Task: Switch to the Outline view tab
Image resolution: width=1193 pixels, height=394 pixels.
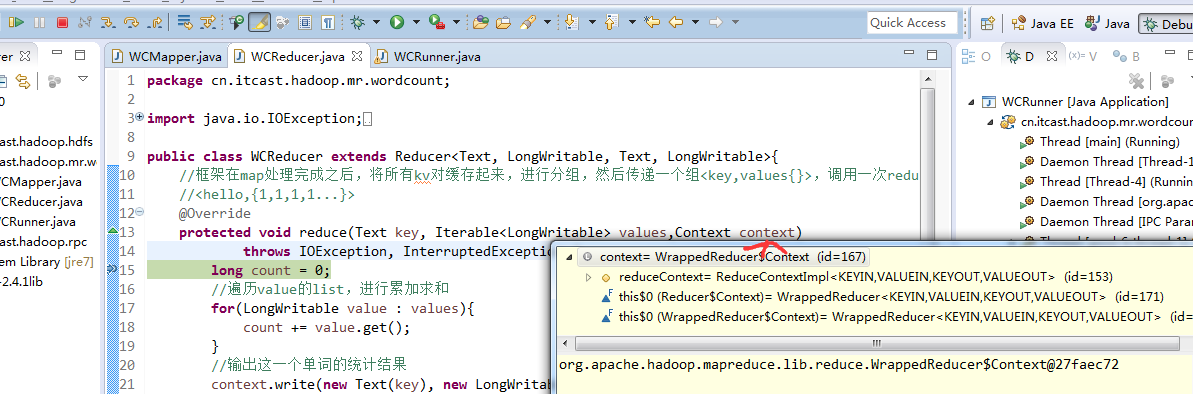Action: [975, 56]
